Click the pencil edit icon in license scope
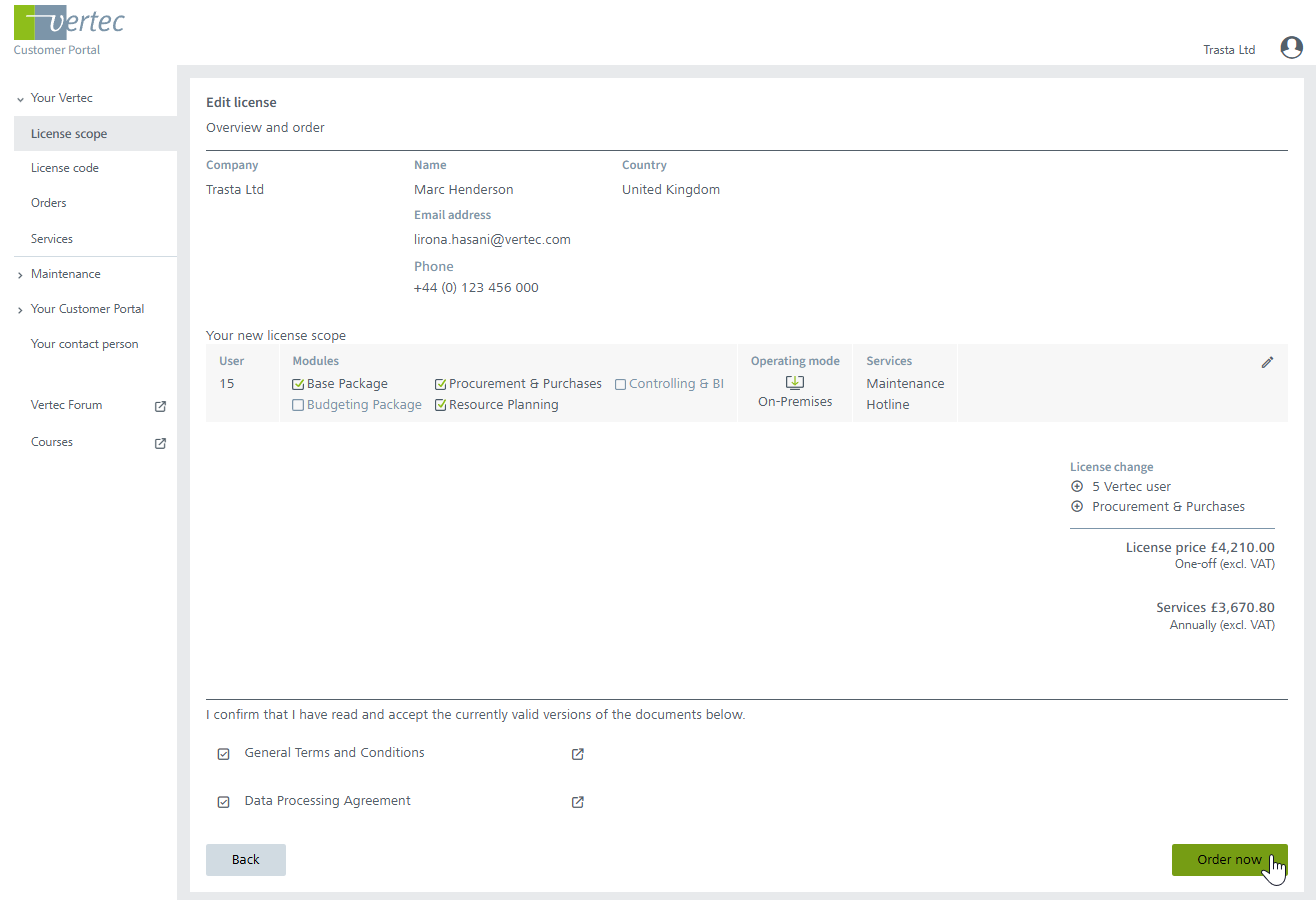 coord(1267,362)
